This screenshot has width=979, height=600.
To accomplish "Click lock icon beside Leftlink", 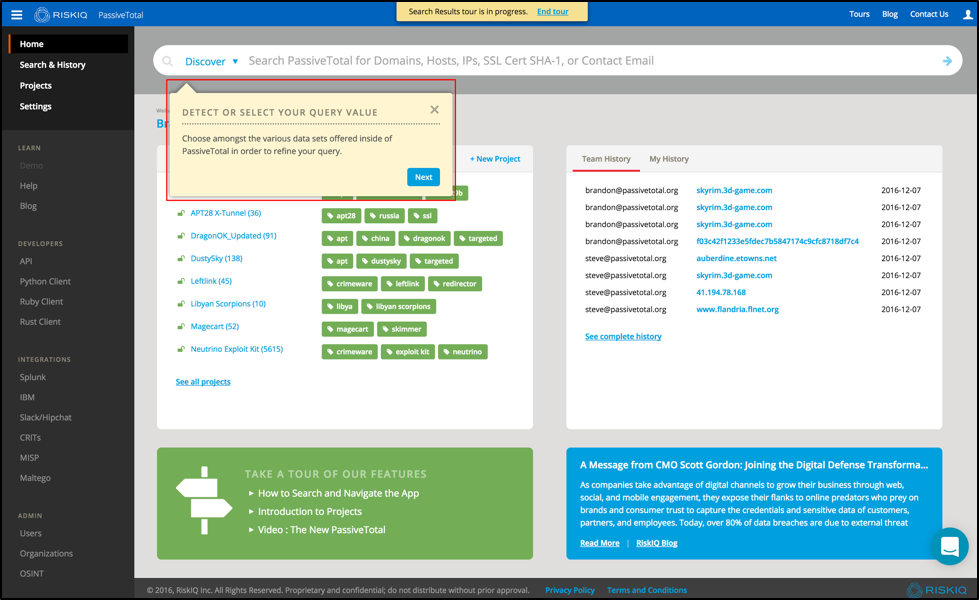I will (x=181, y=282).
